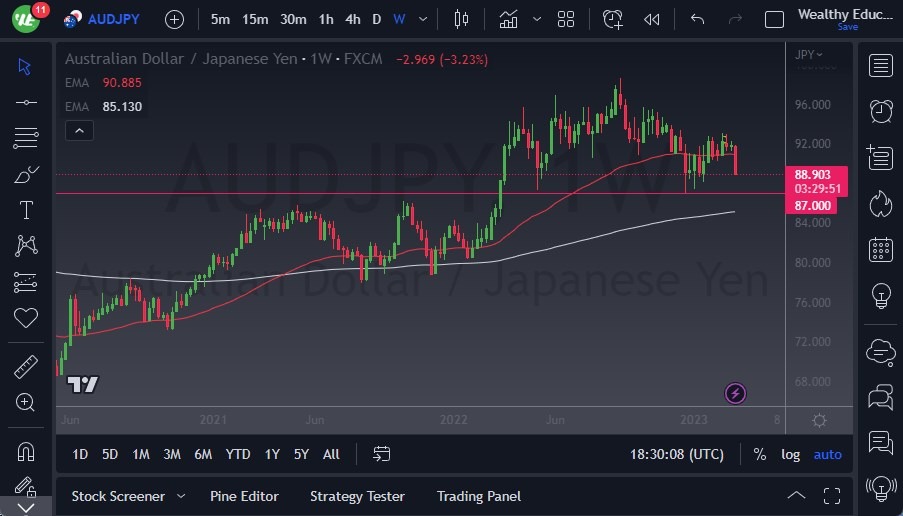Open the Strategy Tester tab
Image resolution: width=903 pixels, height=516 pixels.
pyautogui.click(x=357, y=496)
